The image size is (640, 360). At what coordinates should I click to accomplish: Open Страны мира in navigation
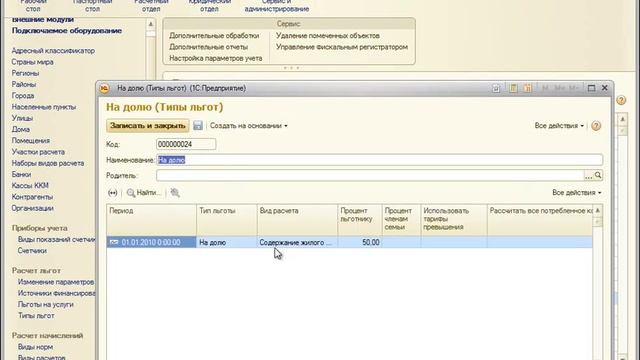pos(32,62)
